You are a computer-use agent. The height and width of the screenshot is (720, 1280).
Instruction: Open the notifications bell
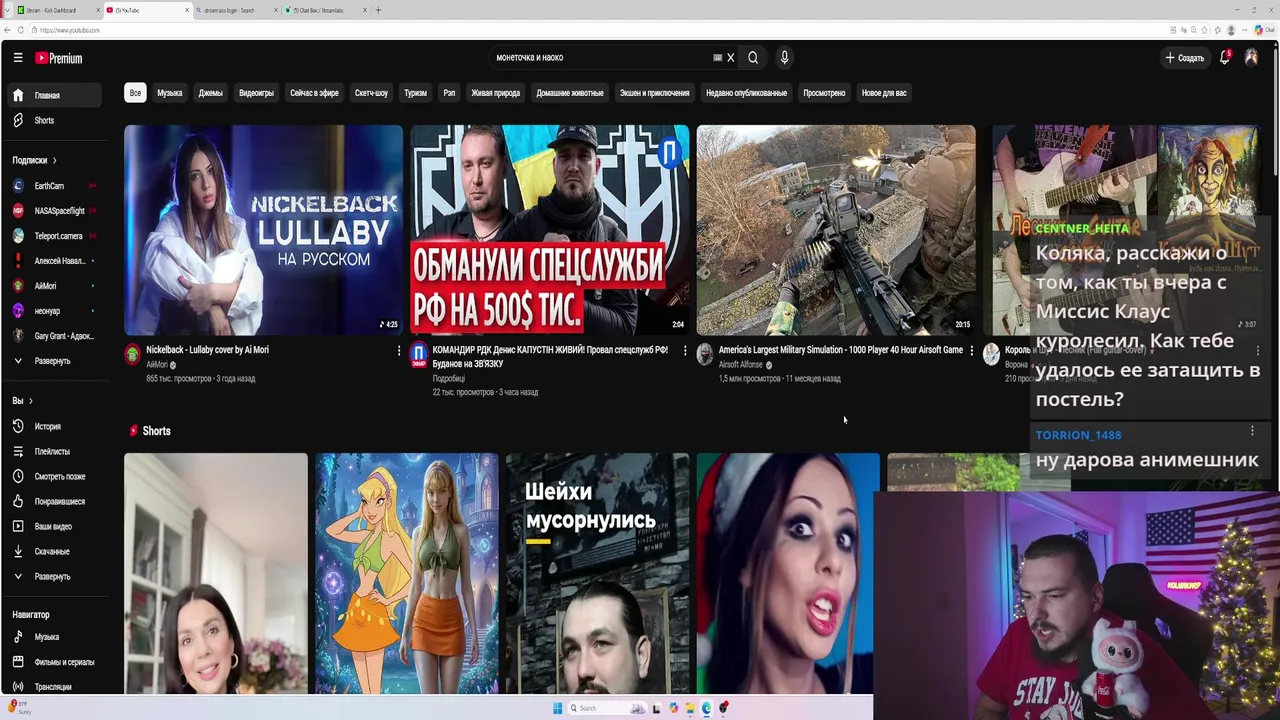click(x=1224, y=58)
